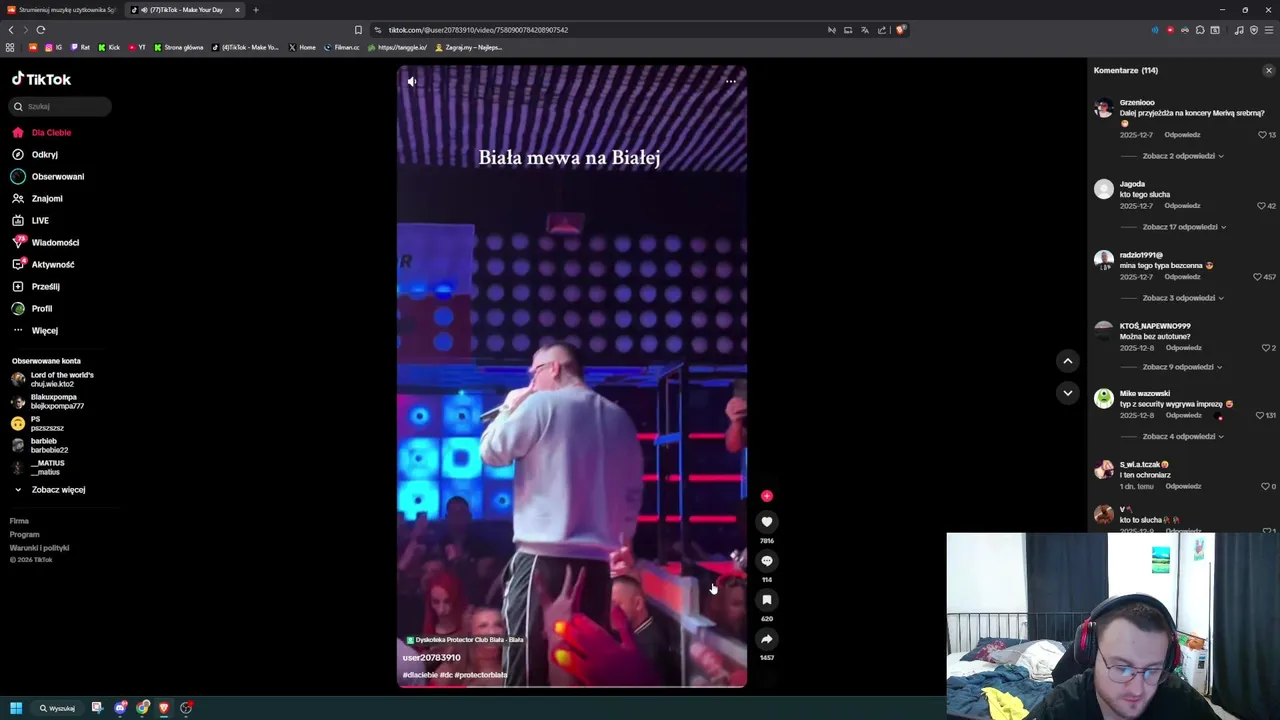The width and height of the screenshot is (1280, 720).
Task: Open the Aktywność notifications
Action: [52, 265]
